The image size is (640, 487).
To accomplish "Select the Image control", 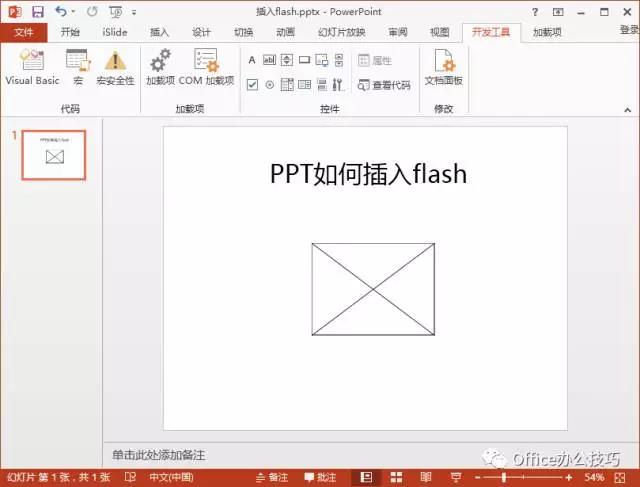I will (322, 60).
